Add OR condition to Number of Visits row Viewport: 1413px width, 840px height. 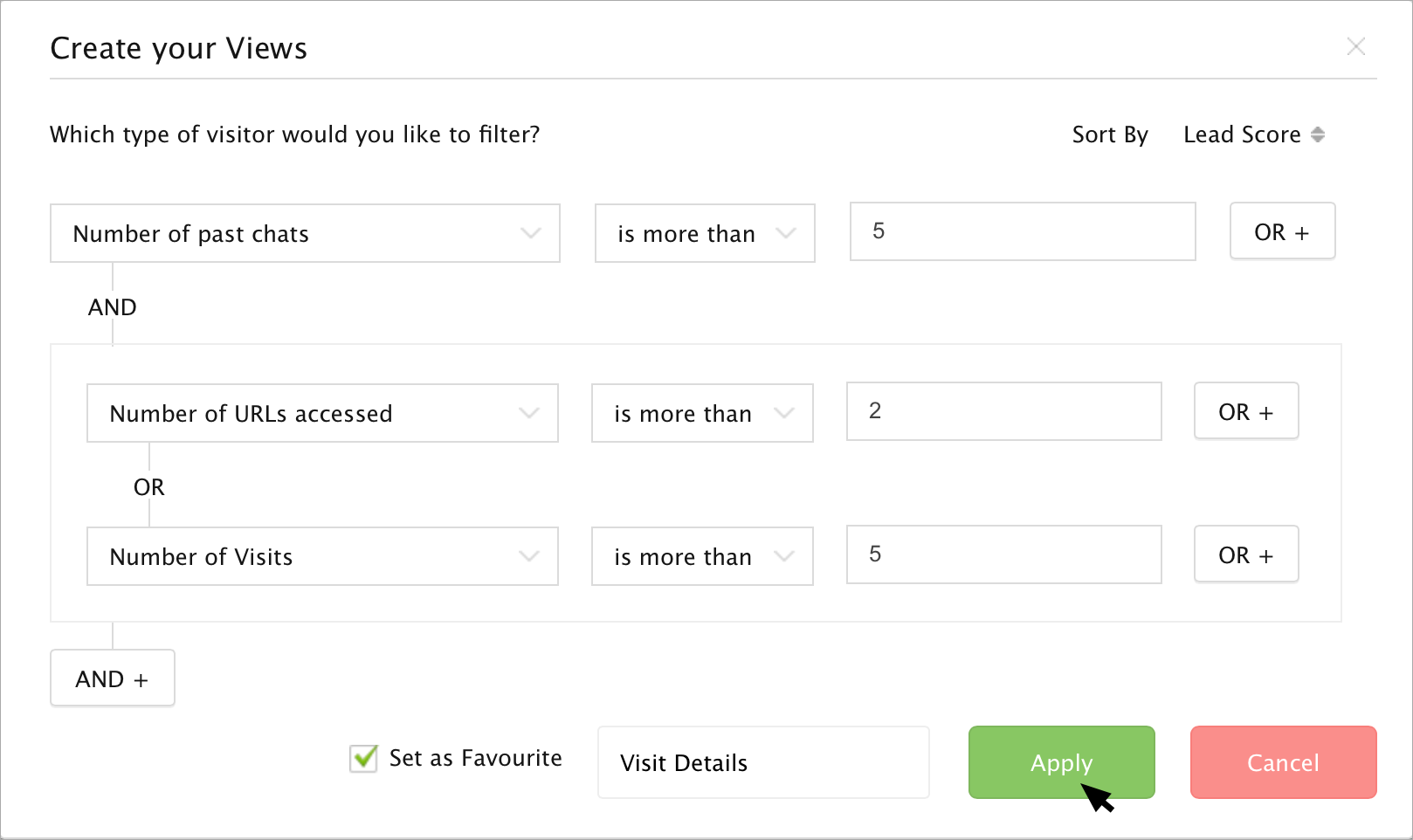click(1245, 554)
